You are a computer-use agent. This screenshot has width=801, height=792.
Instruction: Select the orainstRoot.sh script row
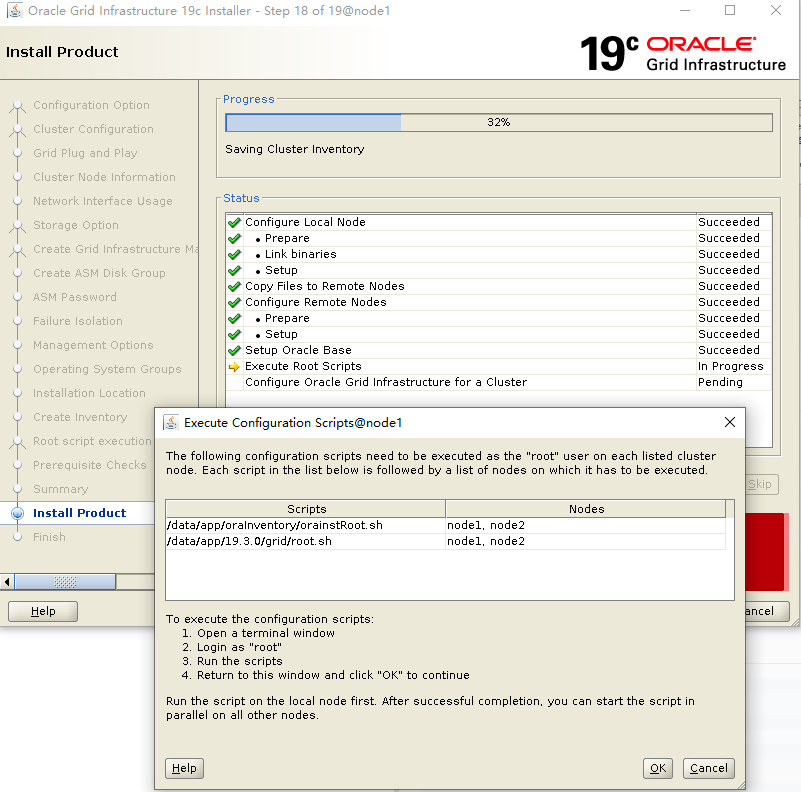pyautogui.click(x=445, y=525)
